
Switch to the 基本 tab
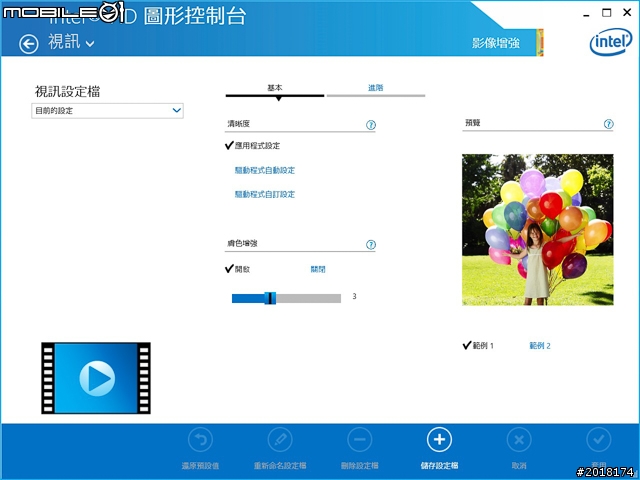click(x=275, y=88)
